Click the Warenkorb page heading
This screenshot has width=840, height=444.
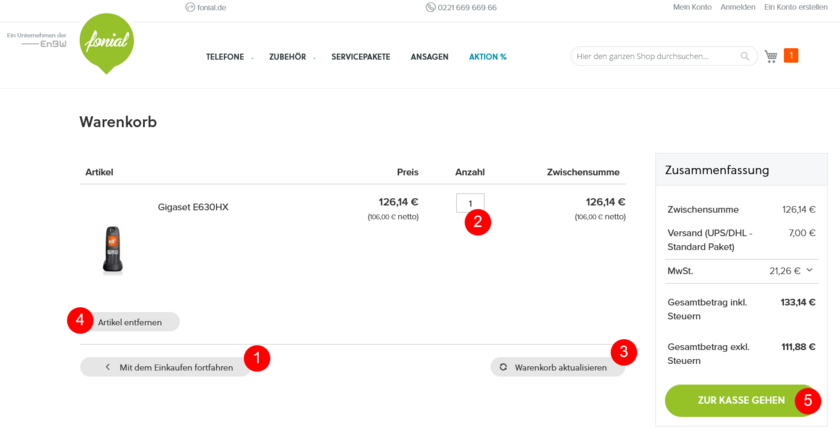coord(118,122)
